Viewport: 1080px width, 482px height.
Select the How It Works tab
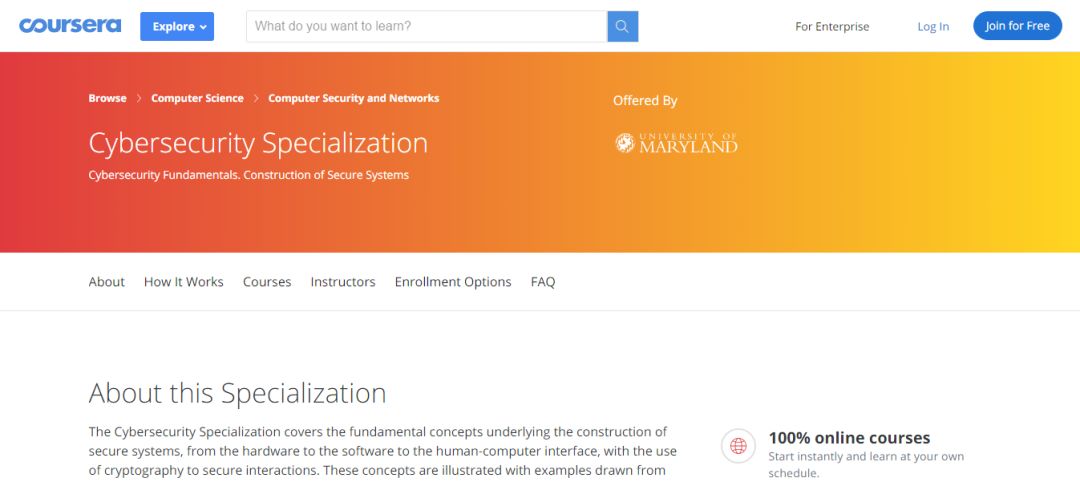(184, 282)
